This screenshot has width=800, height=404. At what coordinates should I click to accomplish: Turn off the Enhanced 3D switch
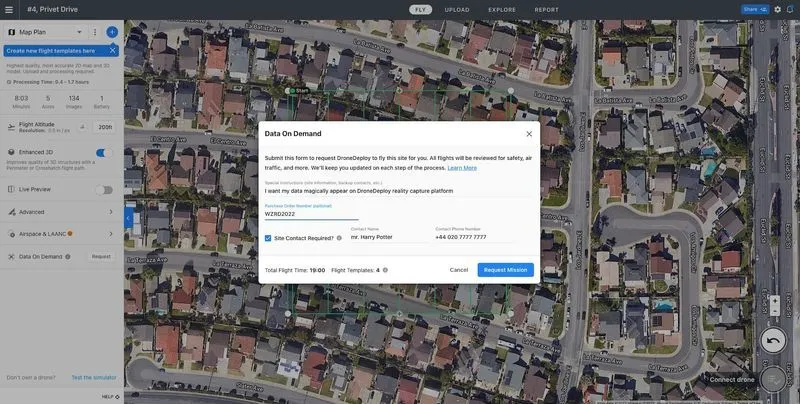[104, 153]
